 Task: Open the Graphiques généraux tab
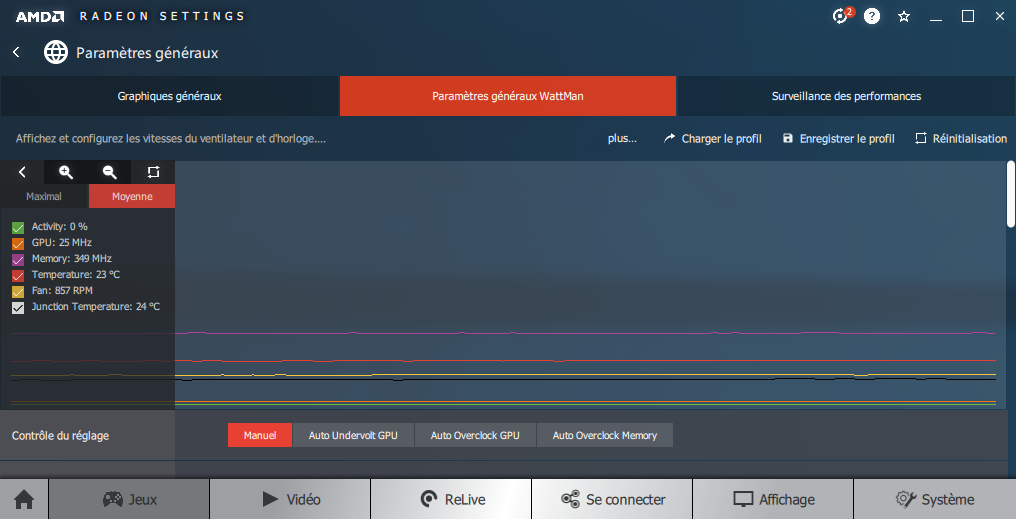tap(169, 97)
